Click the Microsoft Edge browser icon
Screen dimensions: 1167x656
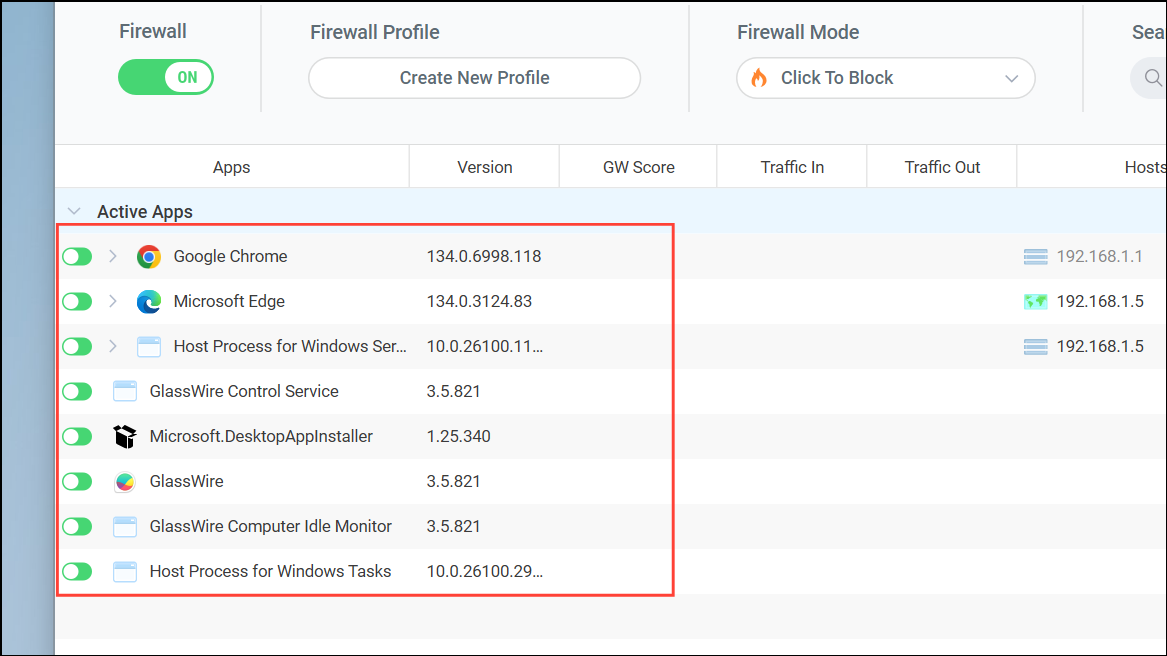coord(148,301)
